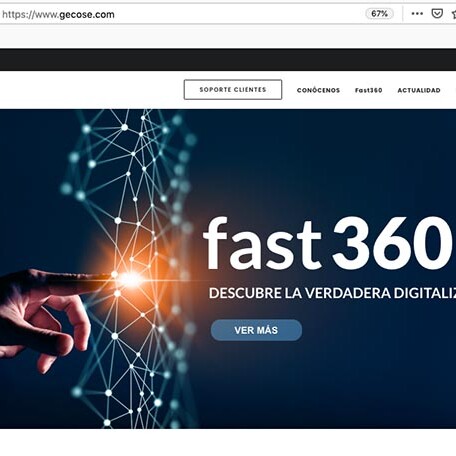The height and width of the screenshot is (456, 456).
Task: Open the ACTUALIDAD menu item
Action: (x=419, y=90)
